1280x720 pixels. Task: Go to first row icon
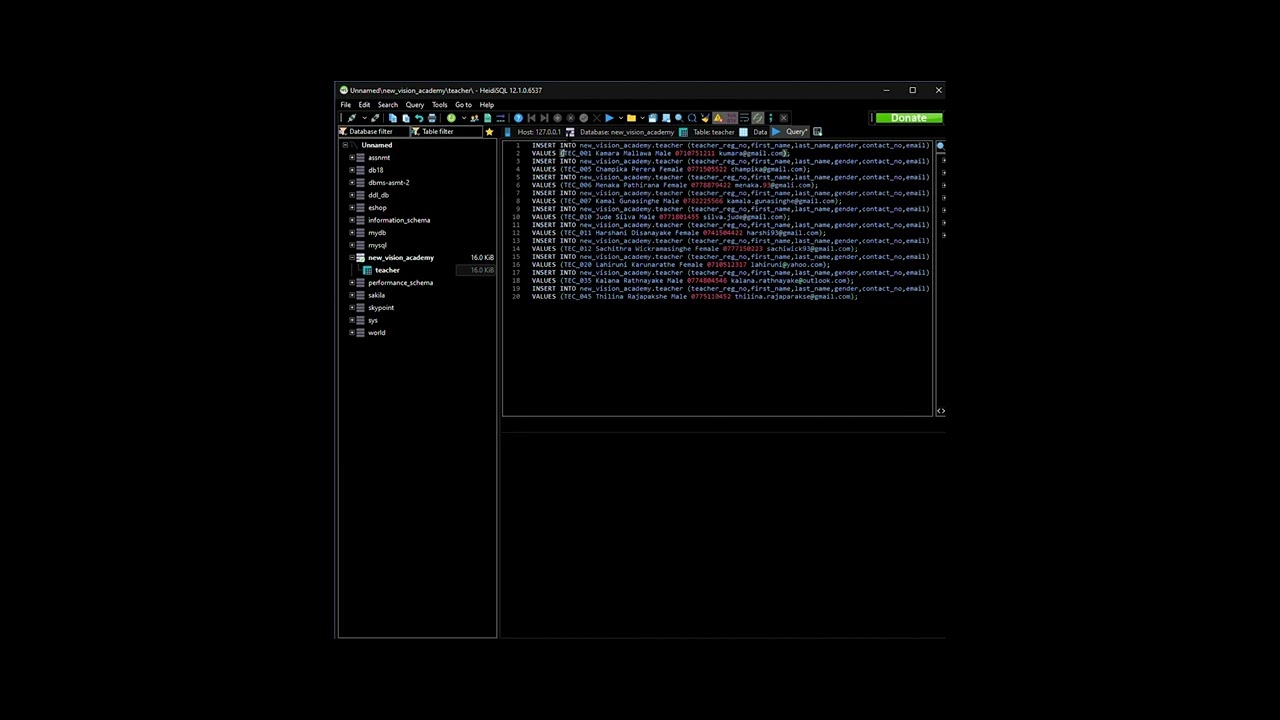531,118
